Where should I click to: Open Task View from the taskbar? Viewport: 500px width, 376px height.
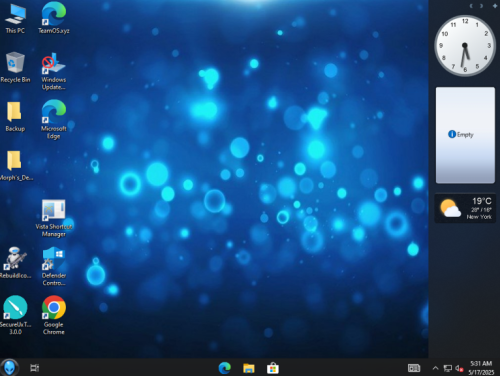pos(35,368)
